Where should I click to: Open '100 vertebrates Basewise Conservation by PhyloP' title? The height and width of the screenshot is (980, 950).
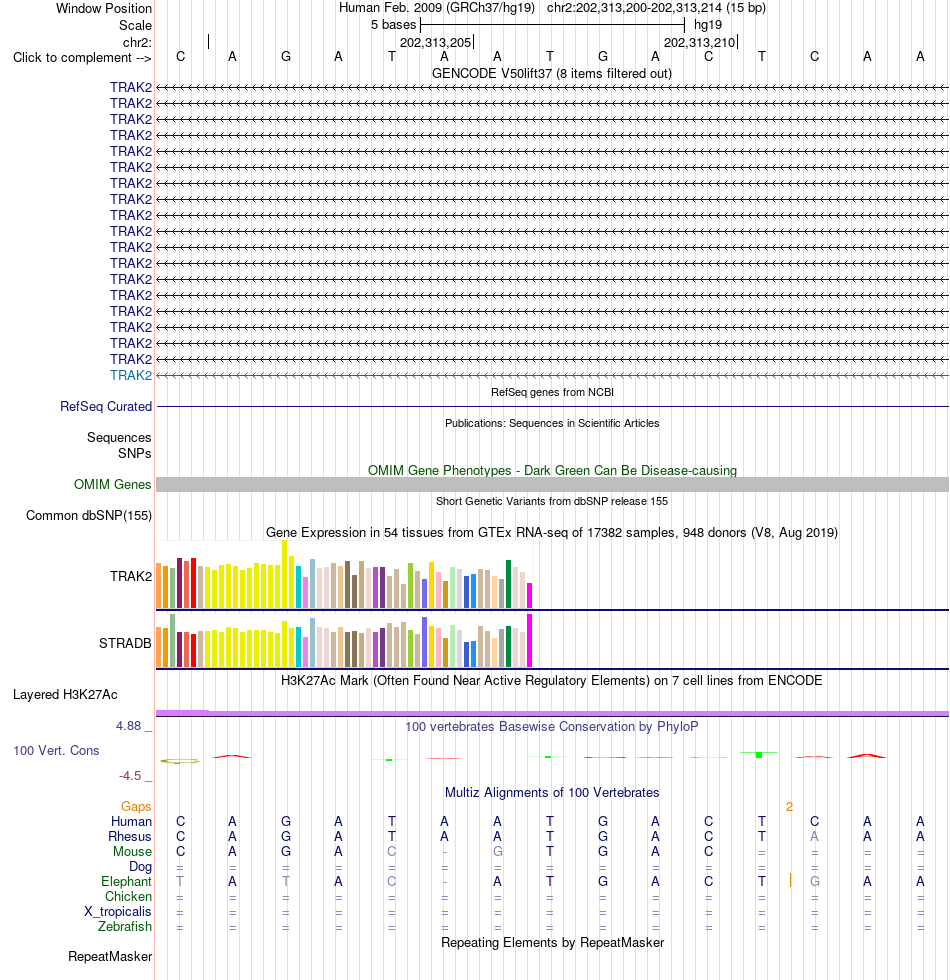pos(552,727)
